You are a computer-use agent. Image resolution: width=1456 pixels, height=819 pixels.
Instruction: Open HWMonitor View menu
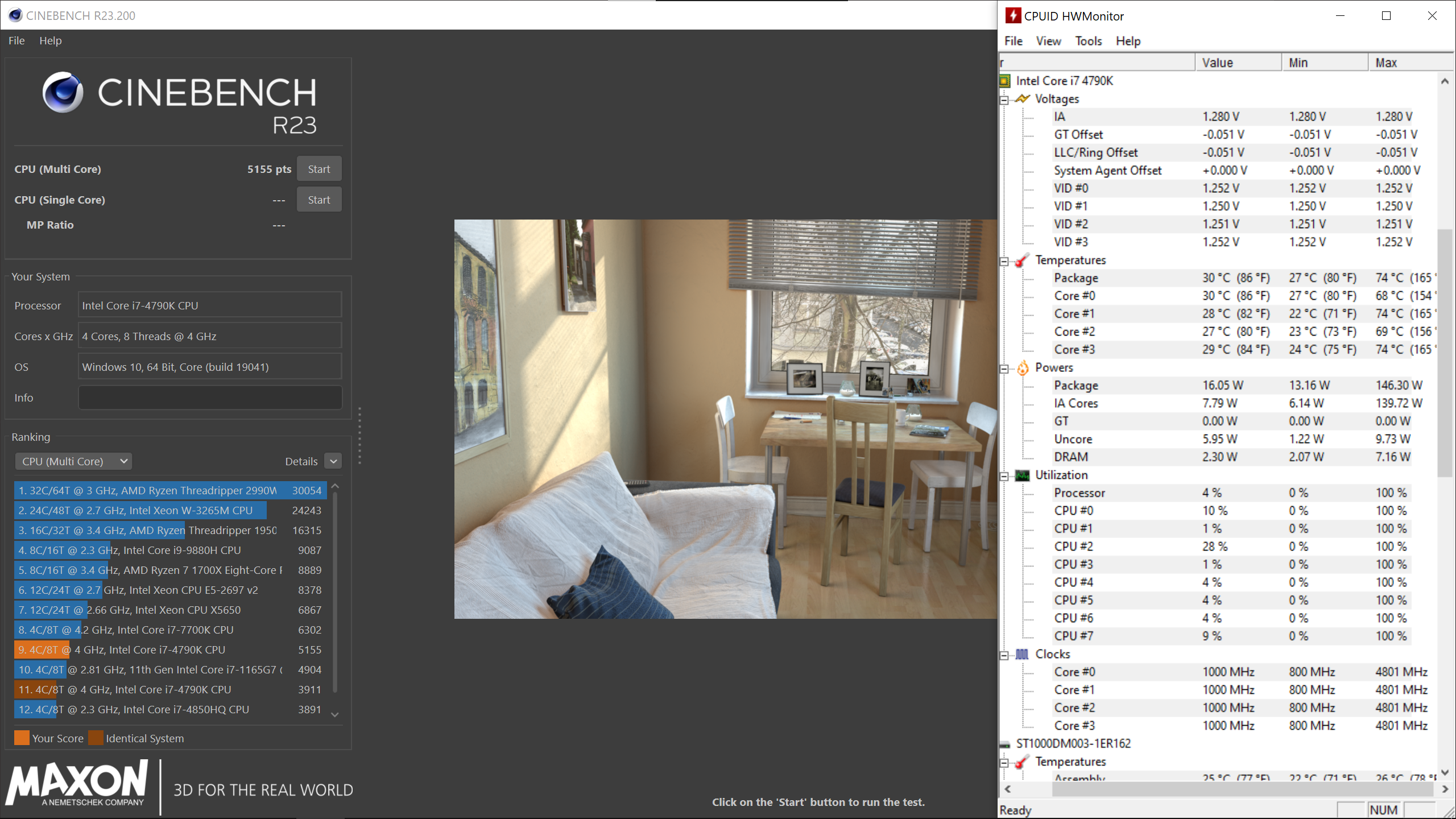[x=1048, y=41]
